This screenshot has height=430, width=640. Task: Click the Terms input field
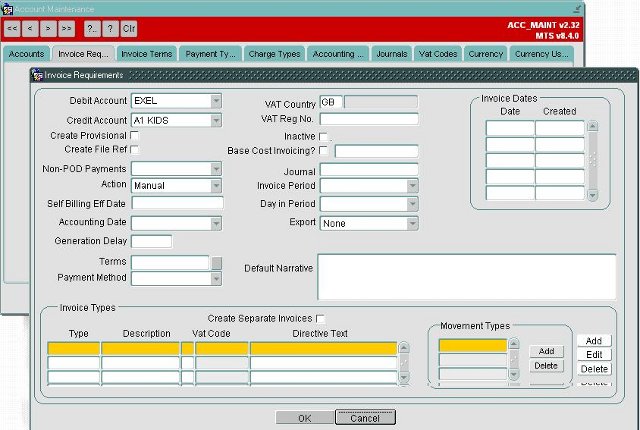(170, 263)
